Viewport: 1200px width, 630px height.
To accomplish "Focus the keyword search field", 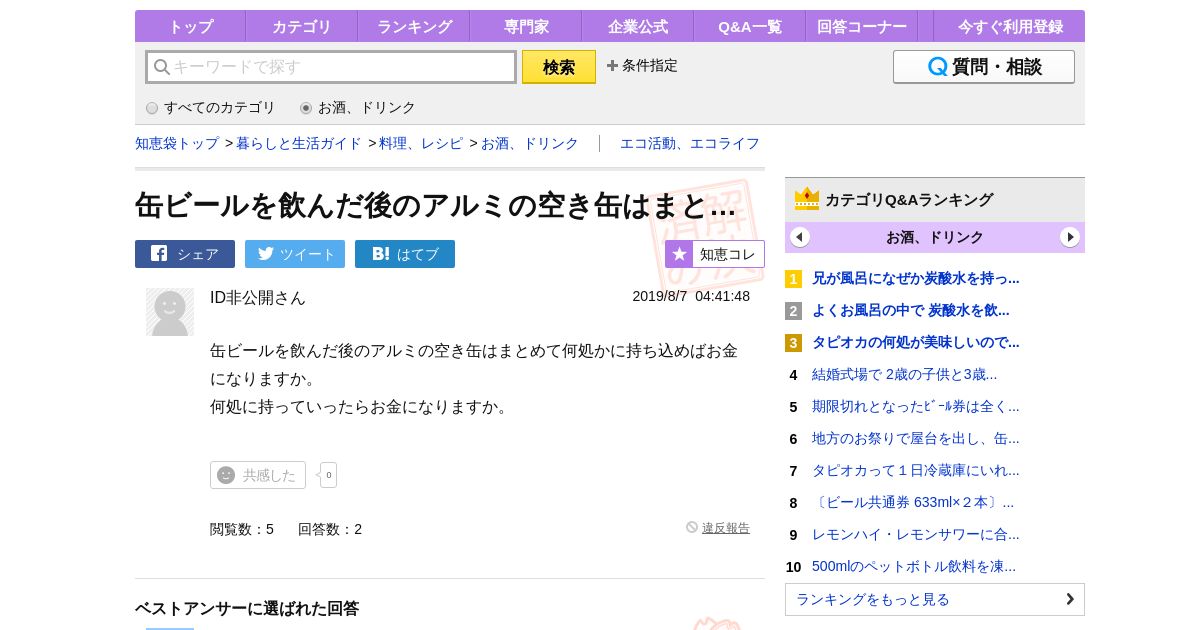I will point(331,67).
